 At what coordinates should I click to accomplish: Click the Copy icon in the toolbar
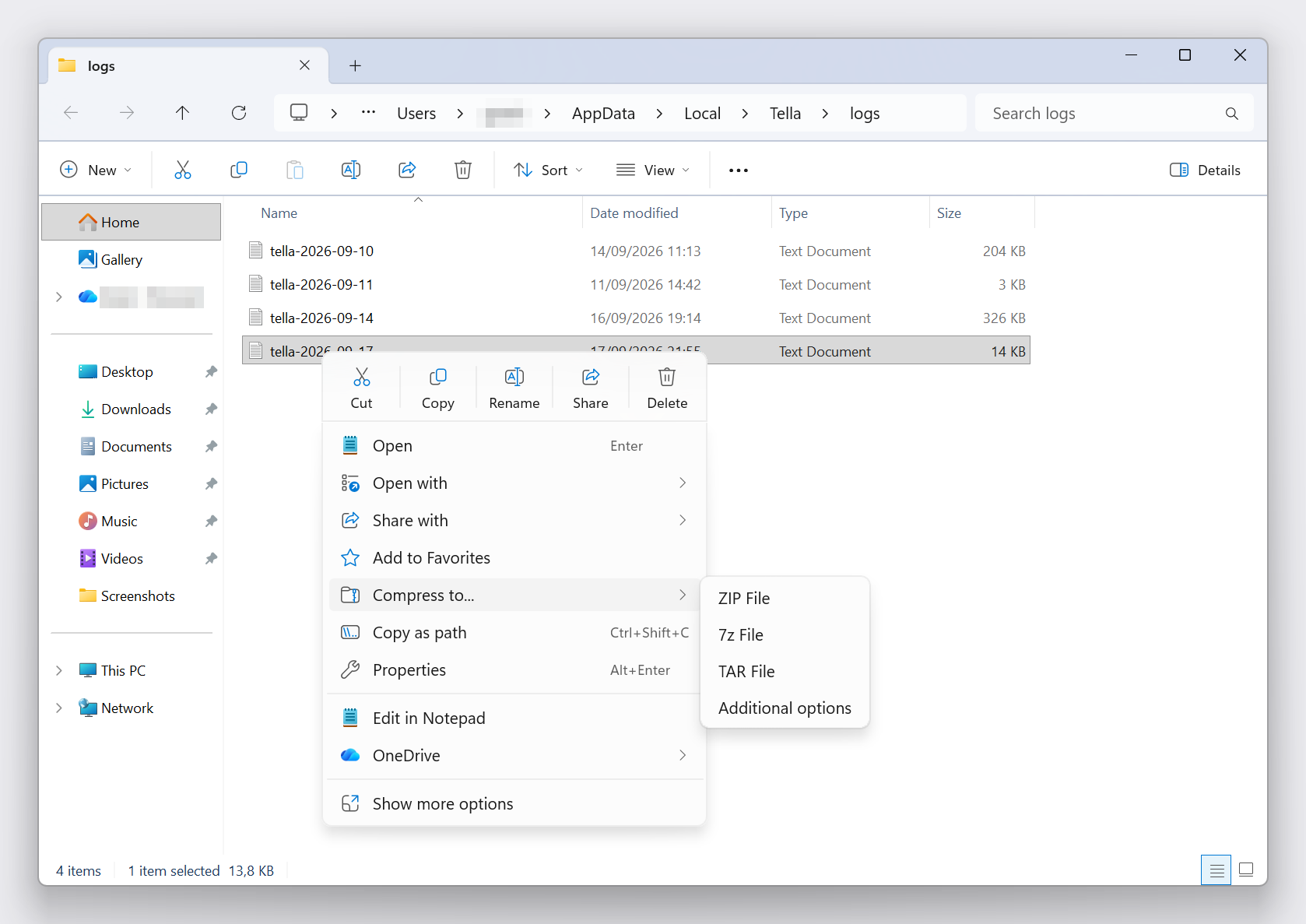point(239,170)
